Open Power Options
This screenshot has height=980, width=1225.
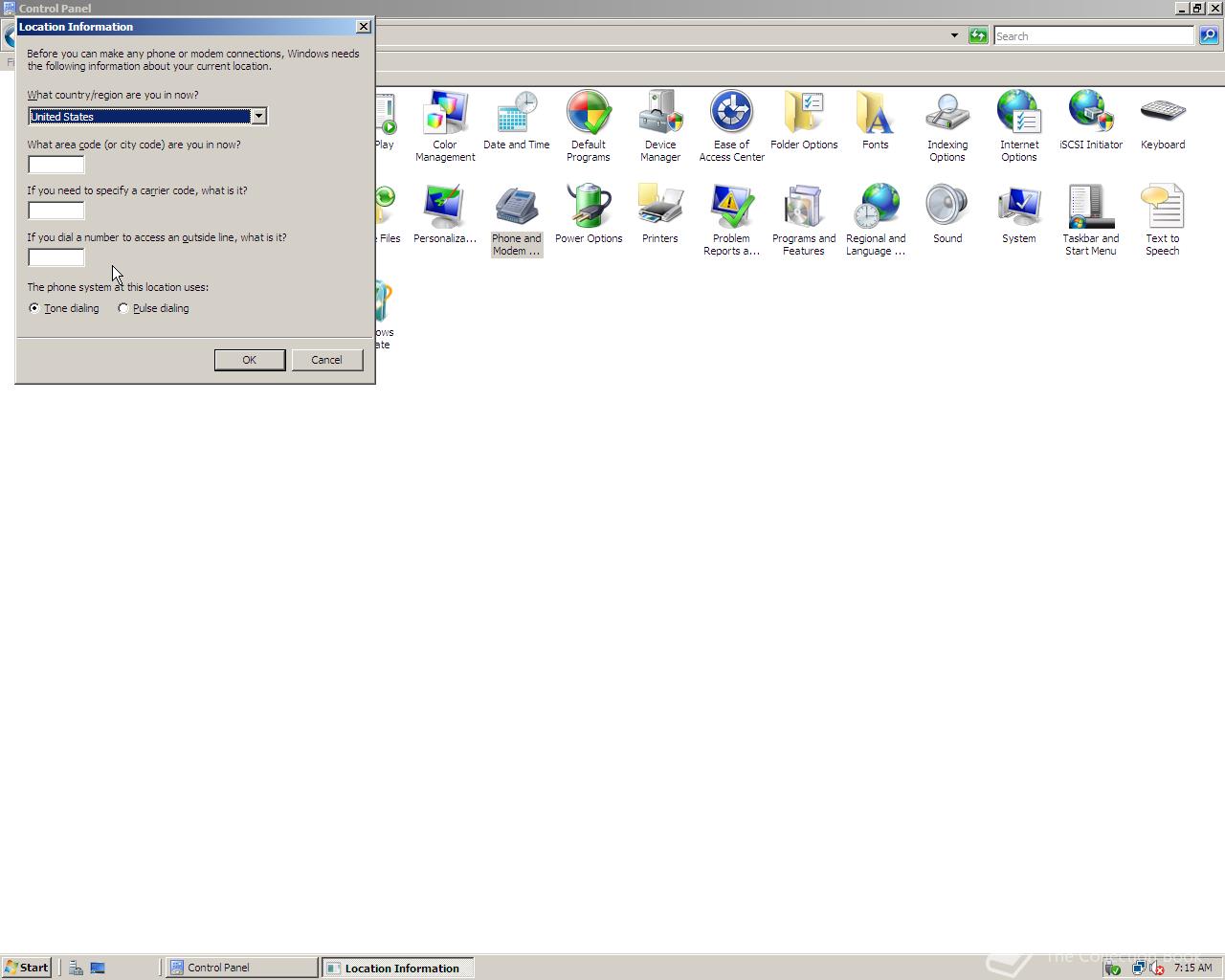click(x=589, y=214)
